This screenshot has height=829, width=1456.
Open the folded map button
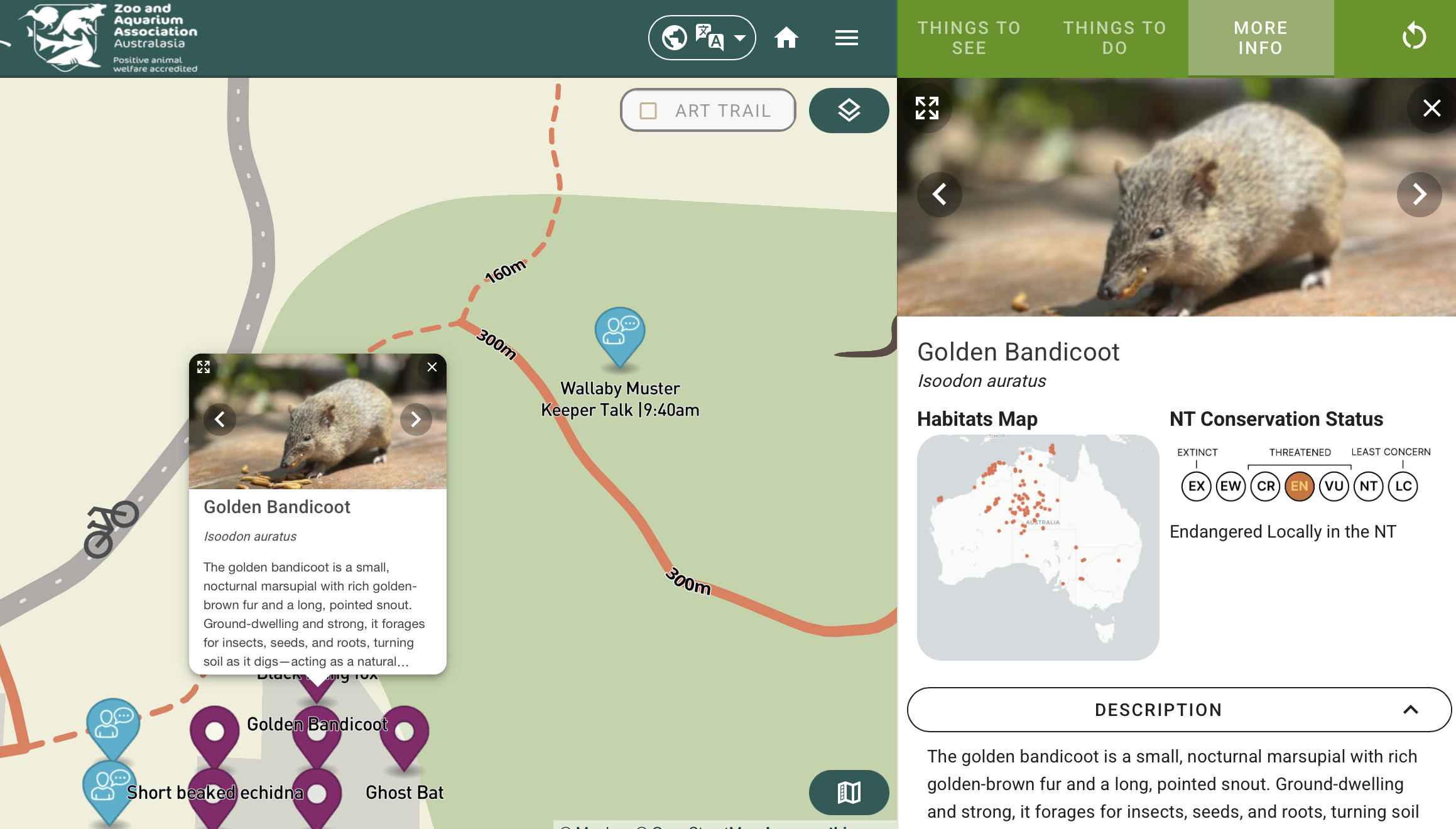point(849,792)
